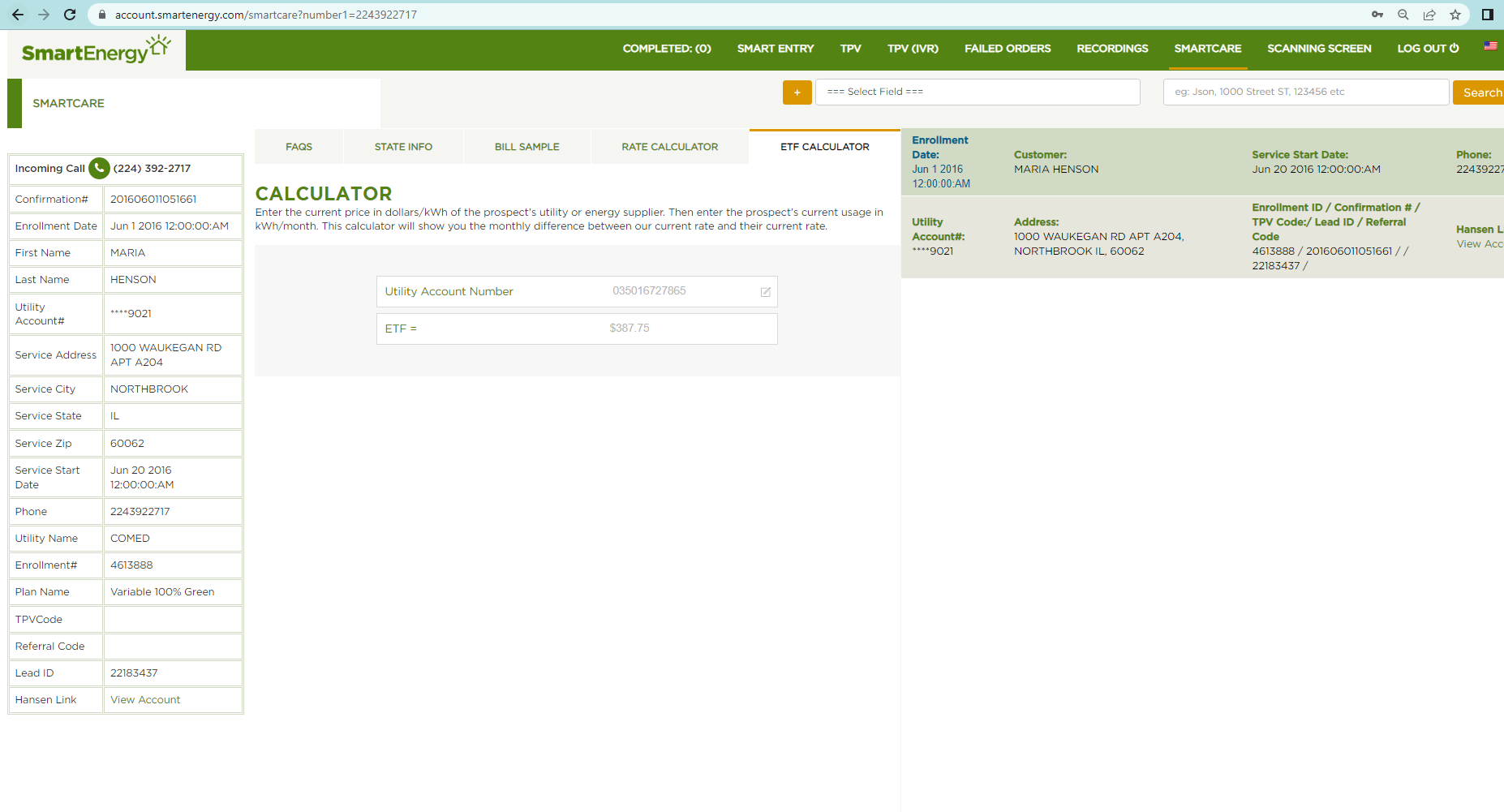Bookmark this page with star icon
The image size is (1504, 812).
(x=1455, y=15)
